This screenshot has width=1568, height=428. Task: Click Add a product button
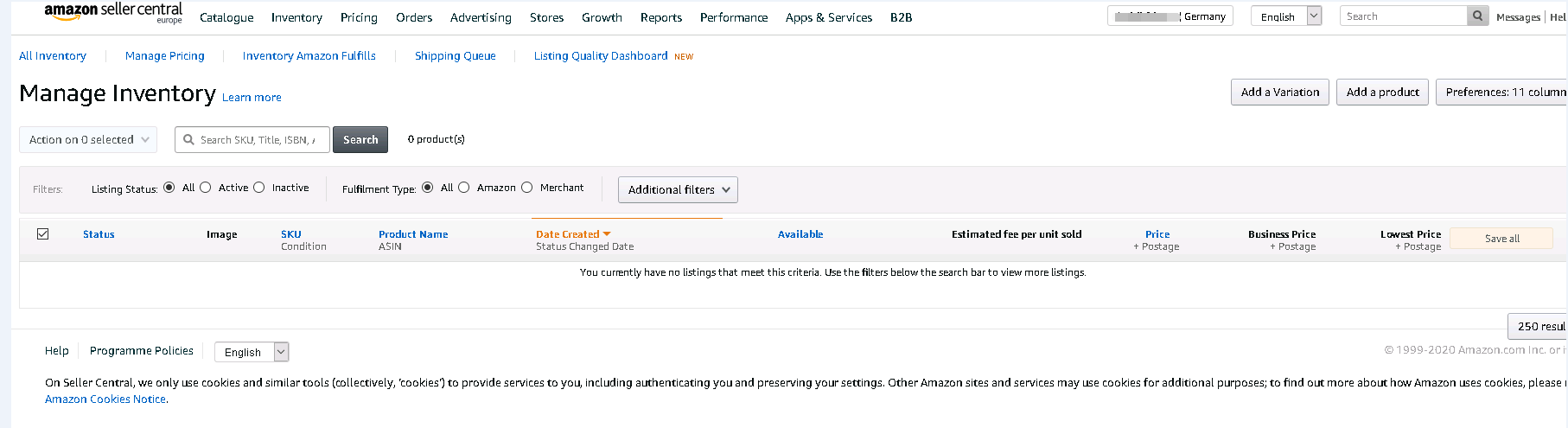(x=1382, y=92)
